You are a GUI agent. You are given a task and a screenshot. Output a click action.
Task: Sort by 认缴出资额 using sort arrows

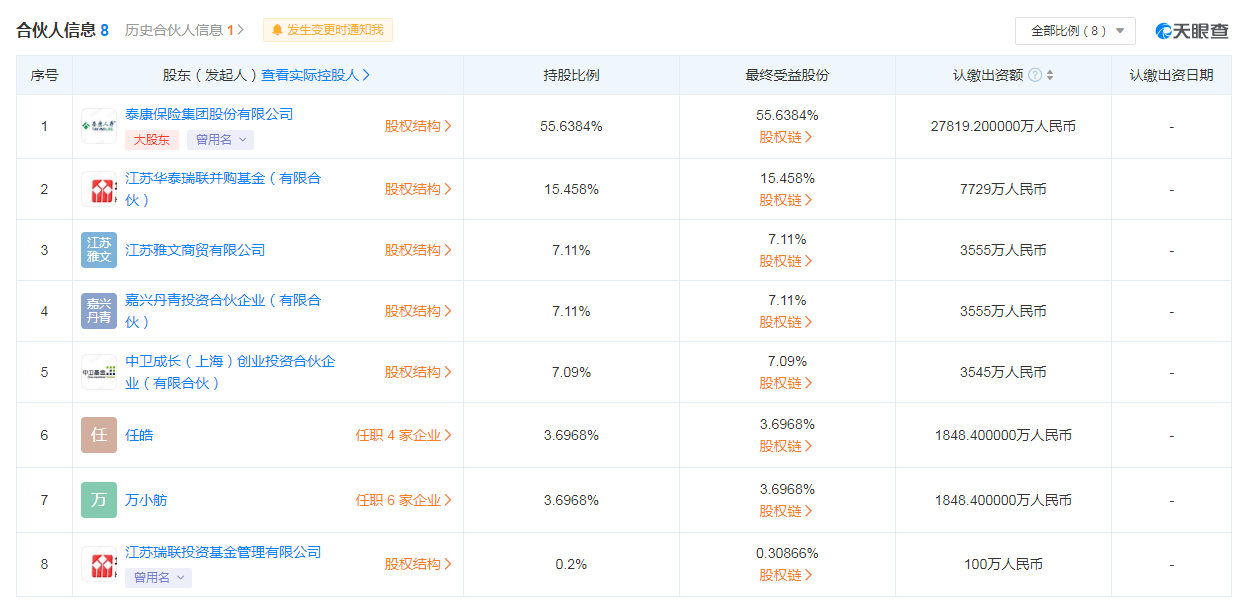tap(1050, 75)
